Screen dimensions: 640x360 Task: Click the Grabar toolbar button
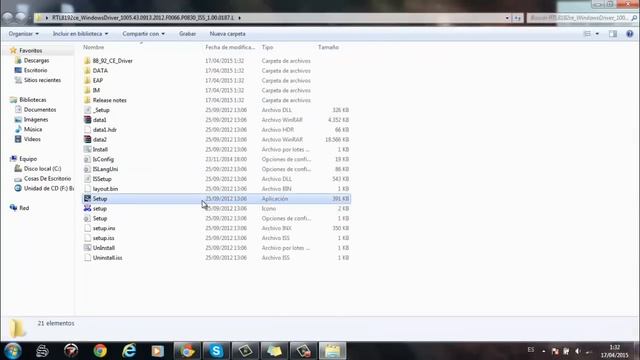pos(187,34)
